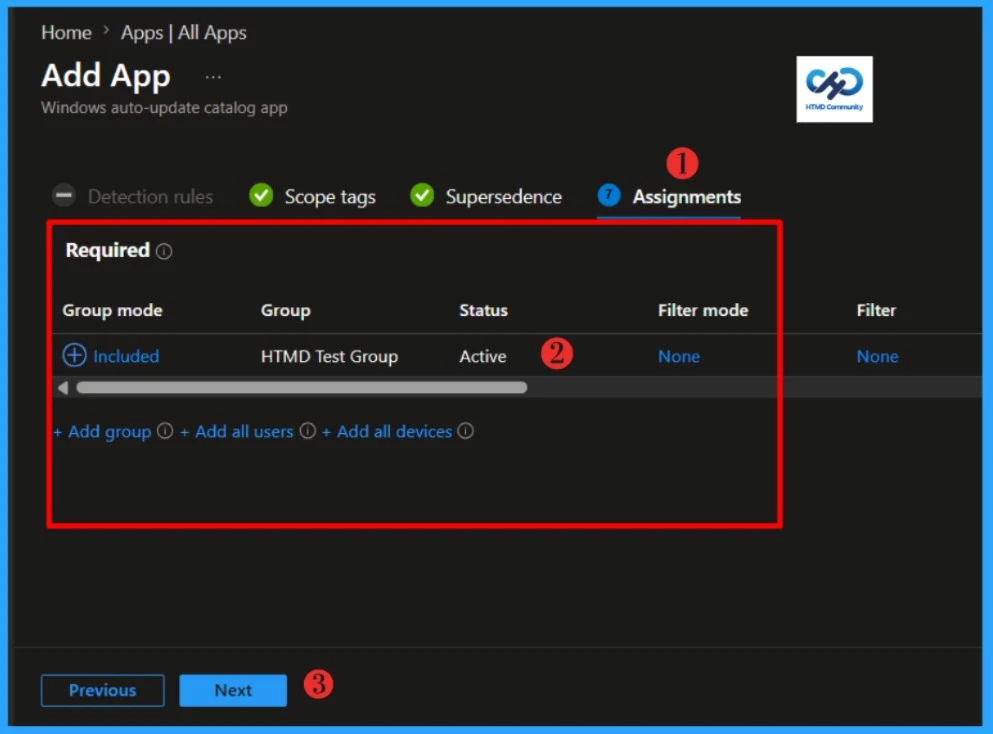This screenshot has height=734, width=993.
Task: Click the Previous button
Action: pos(103,690)
